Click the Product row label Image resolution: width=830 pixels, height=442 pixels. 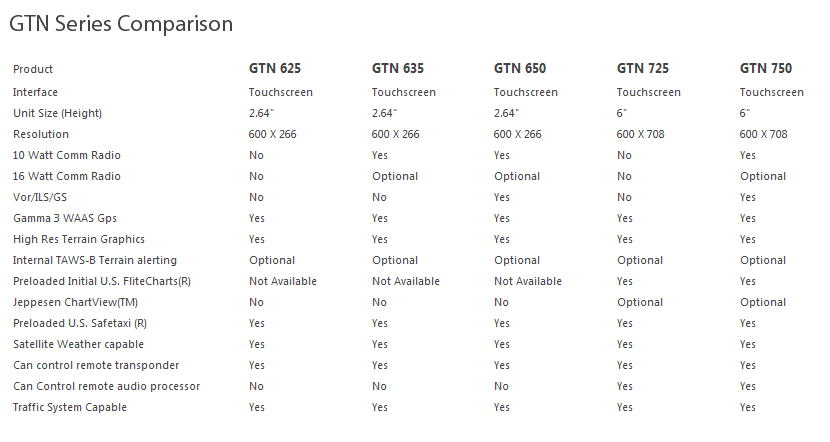33,69
